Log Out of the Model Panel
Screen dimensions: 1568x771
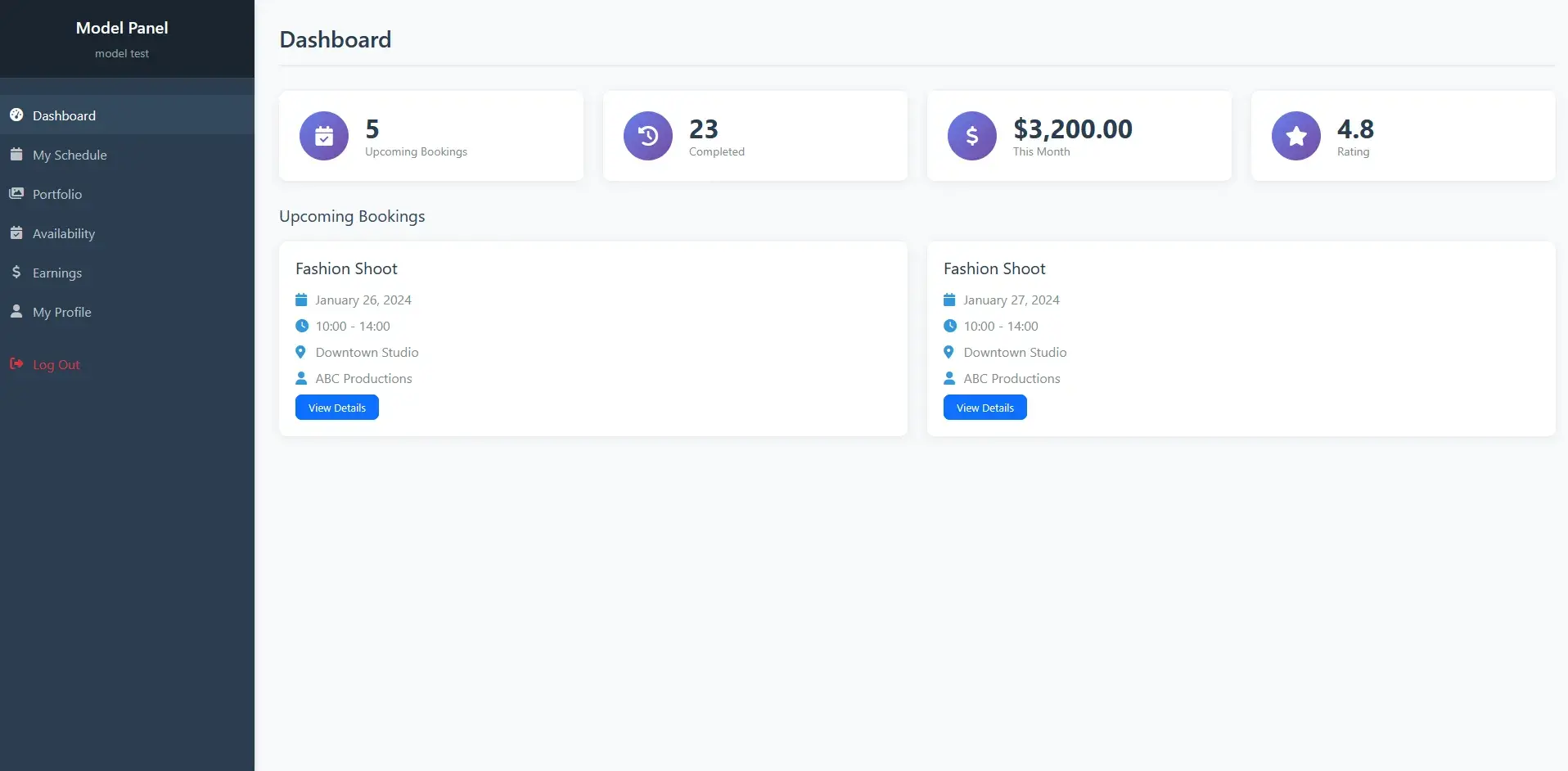pos(56,364)
